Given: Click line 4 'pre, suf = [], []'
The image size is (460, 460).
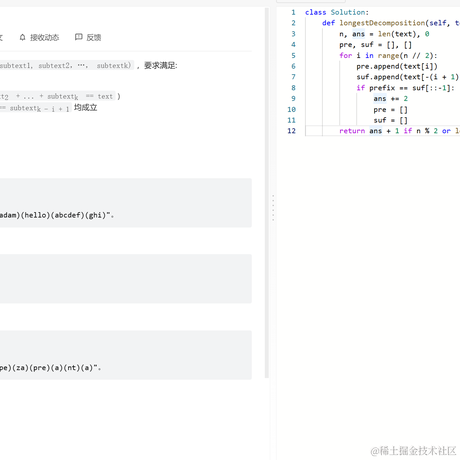Looking at the screenshot, I should (375, 45).
